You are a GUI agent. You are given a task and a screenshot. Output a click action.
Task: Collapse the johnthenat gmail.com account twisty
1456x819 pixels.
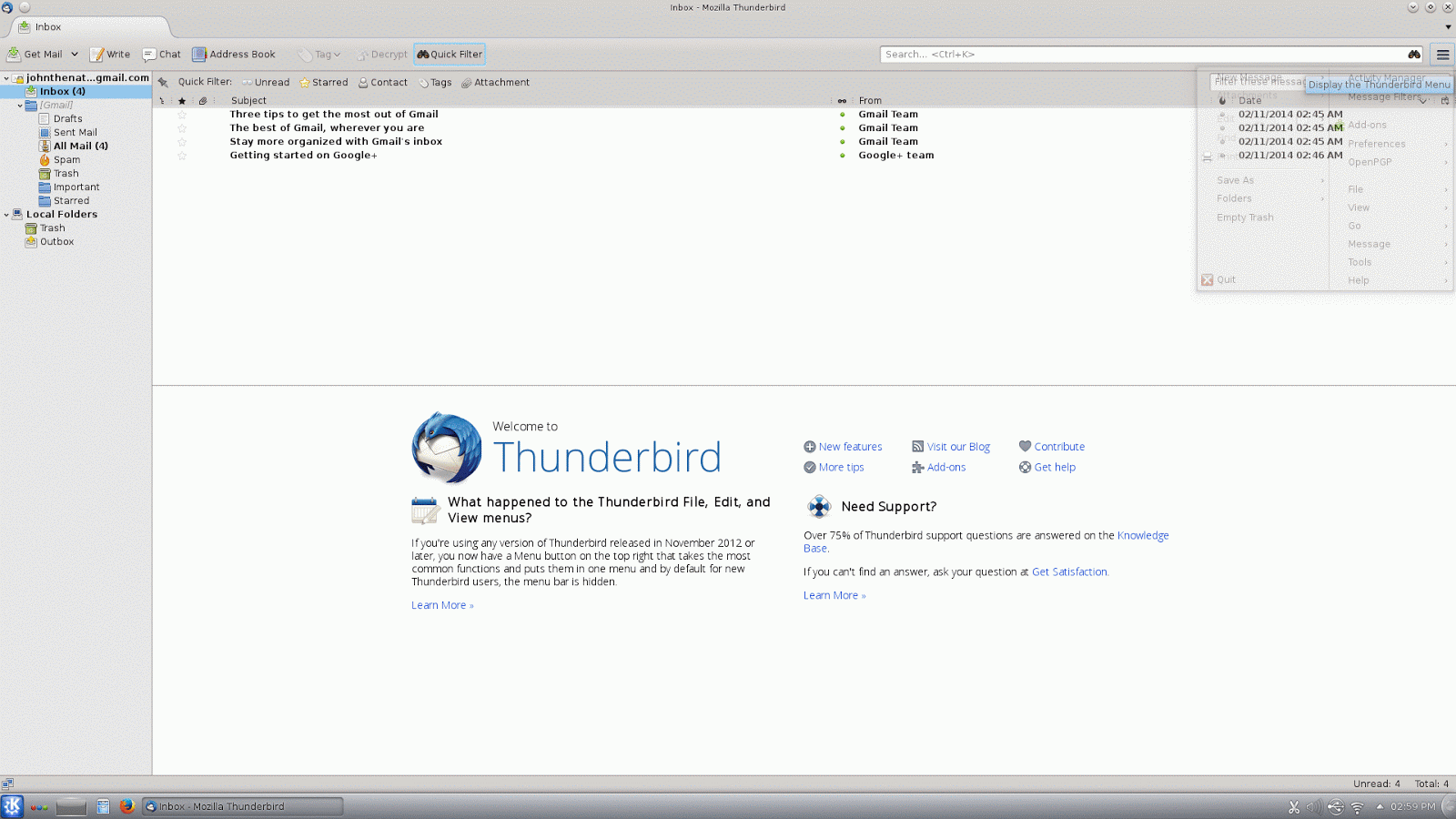pyautogui.click(x=6, y=78)
